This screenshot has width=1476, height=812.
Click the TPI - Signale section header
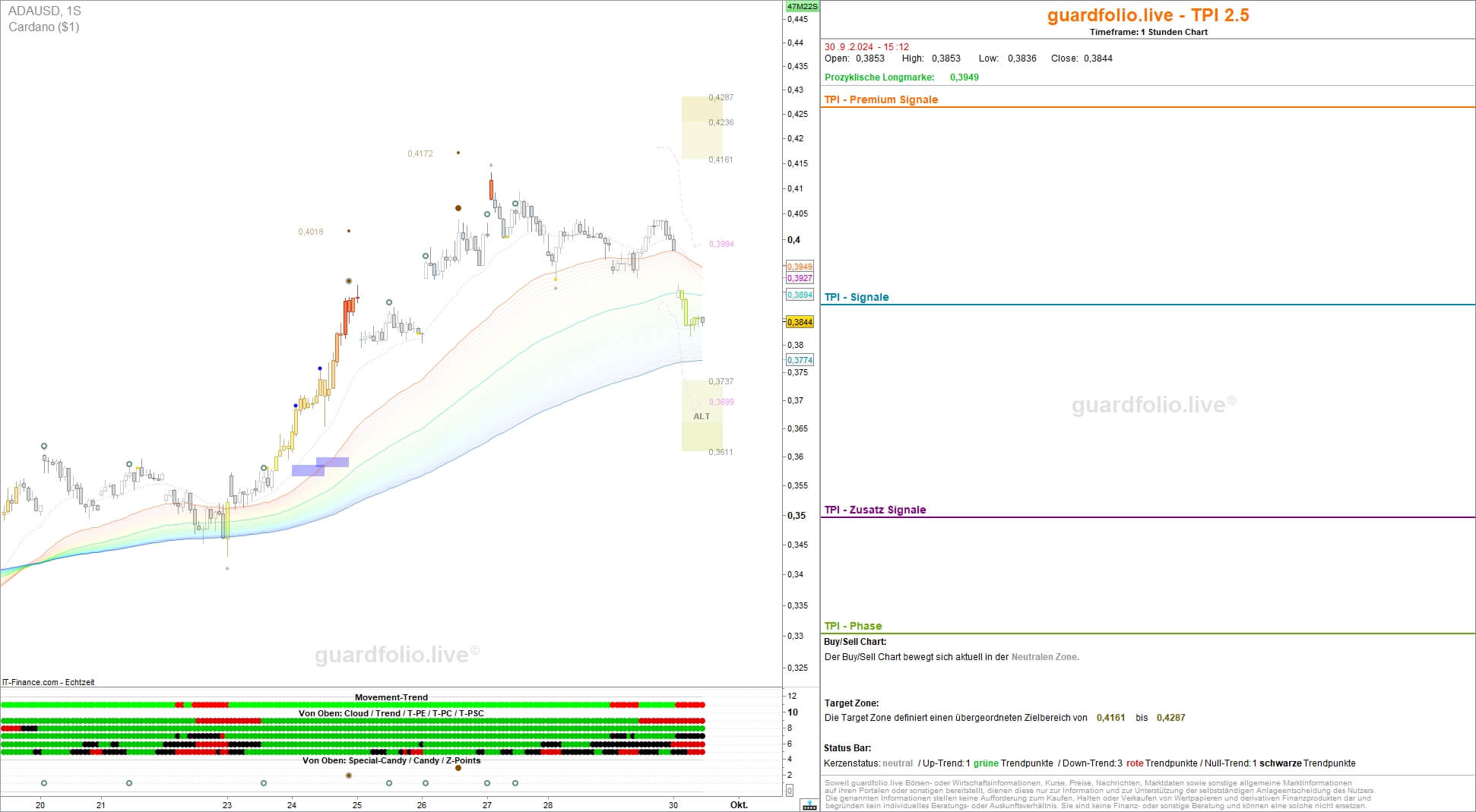pyautogui.click(x=857, y=297)
